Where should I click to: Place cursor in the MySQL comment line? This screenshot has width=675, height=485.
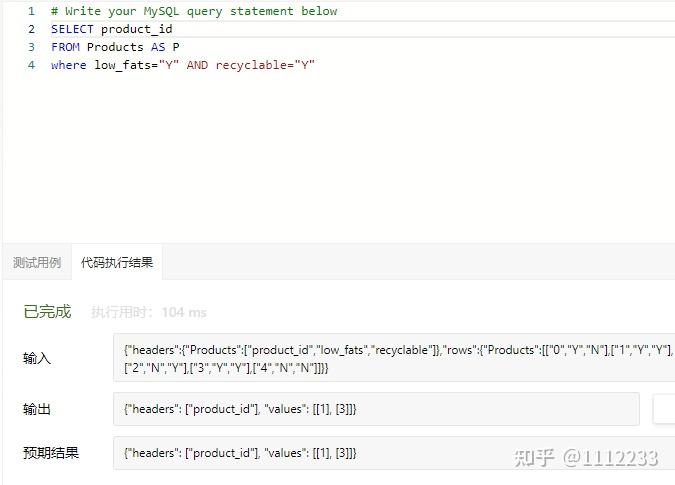click(194, 11)
